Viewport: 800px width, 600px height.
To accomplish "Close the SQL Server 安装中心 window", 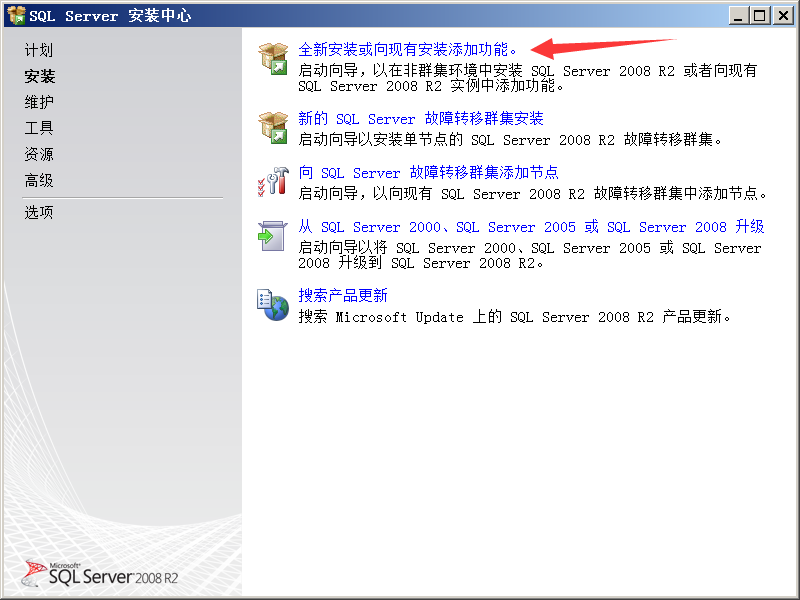I will coord(783,15).
